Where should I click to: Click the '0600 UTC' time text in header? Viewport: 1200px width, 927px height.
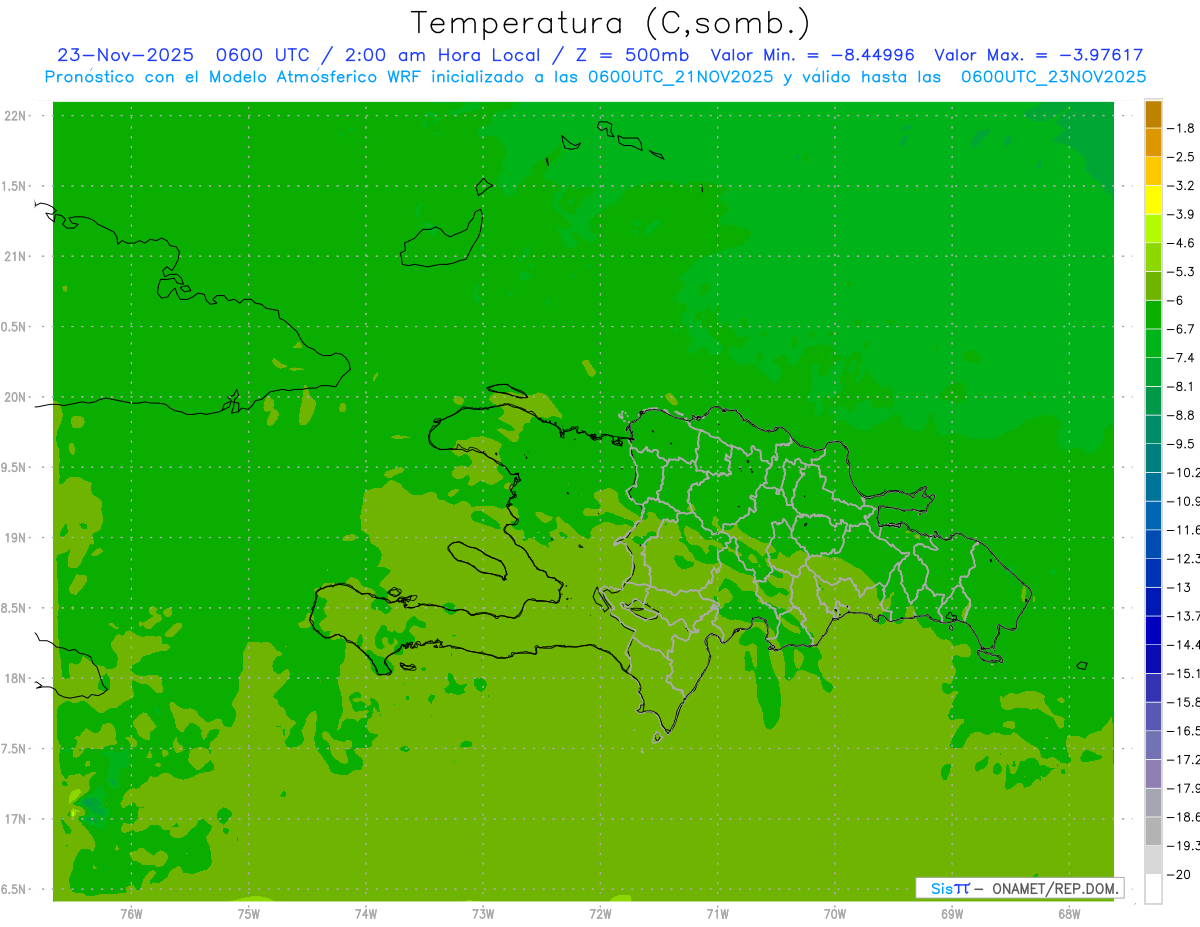coord(265,56)
